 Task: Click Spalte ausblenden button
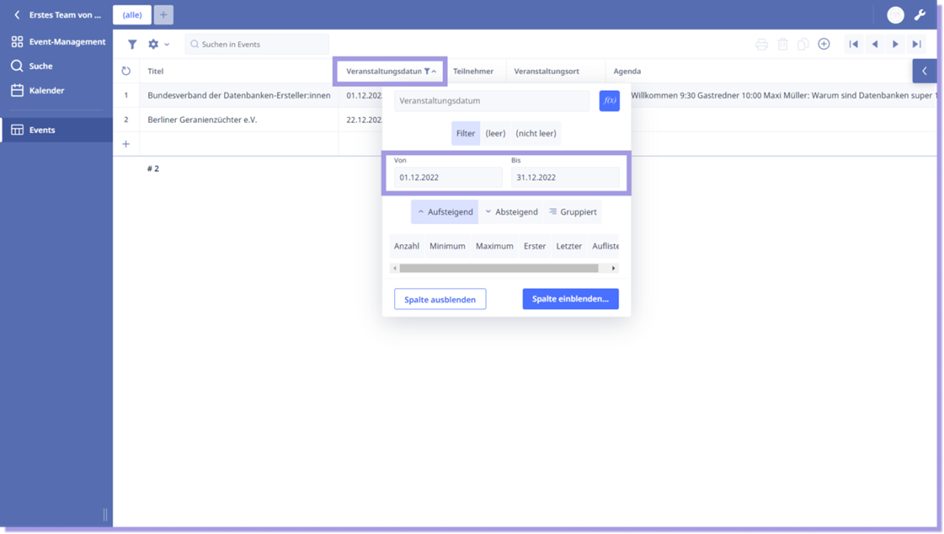440,299
